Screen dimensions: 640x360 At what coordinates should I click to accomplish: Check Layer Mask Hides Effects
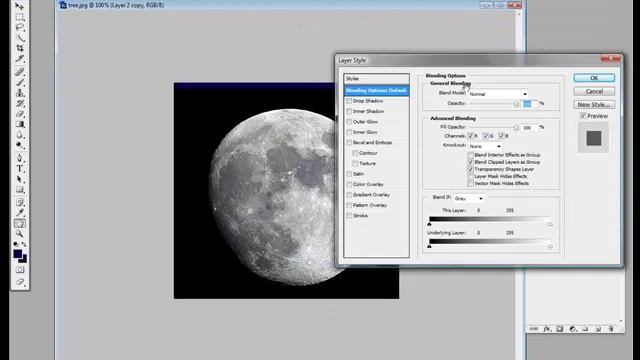[x=471, y=176]
